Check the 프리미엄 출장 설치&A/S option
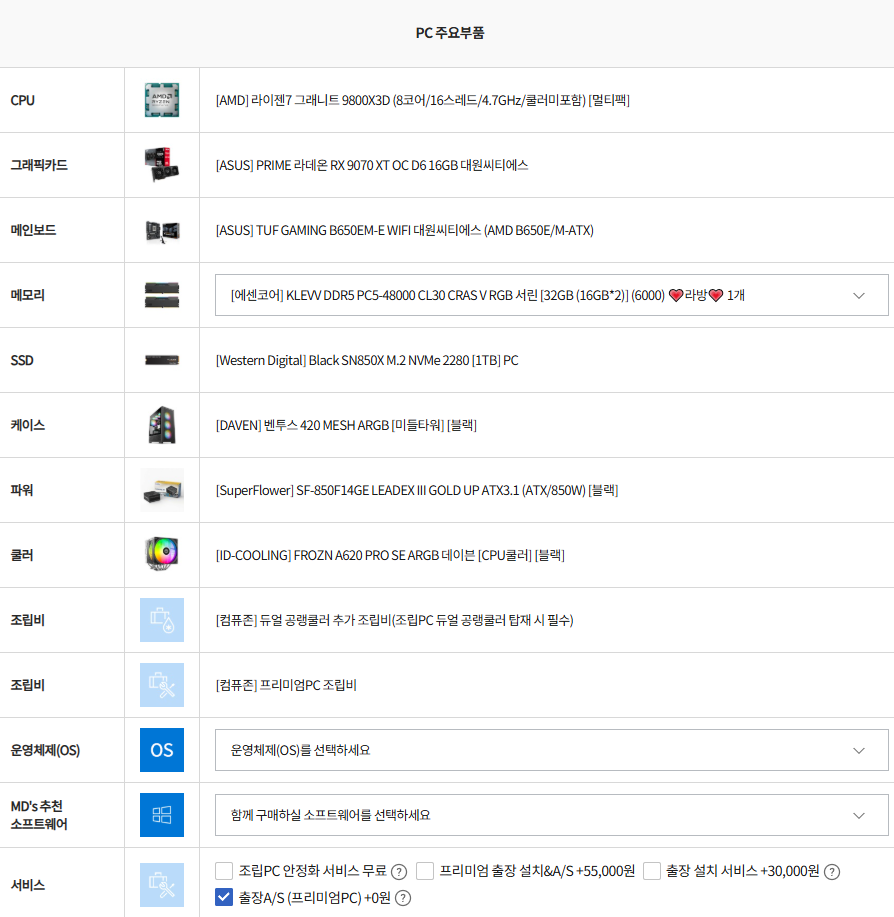Viewport: 894px width, 917px height. pos(425,871)
